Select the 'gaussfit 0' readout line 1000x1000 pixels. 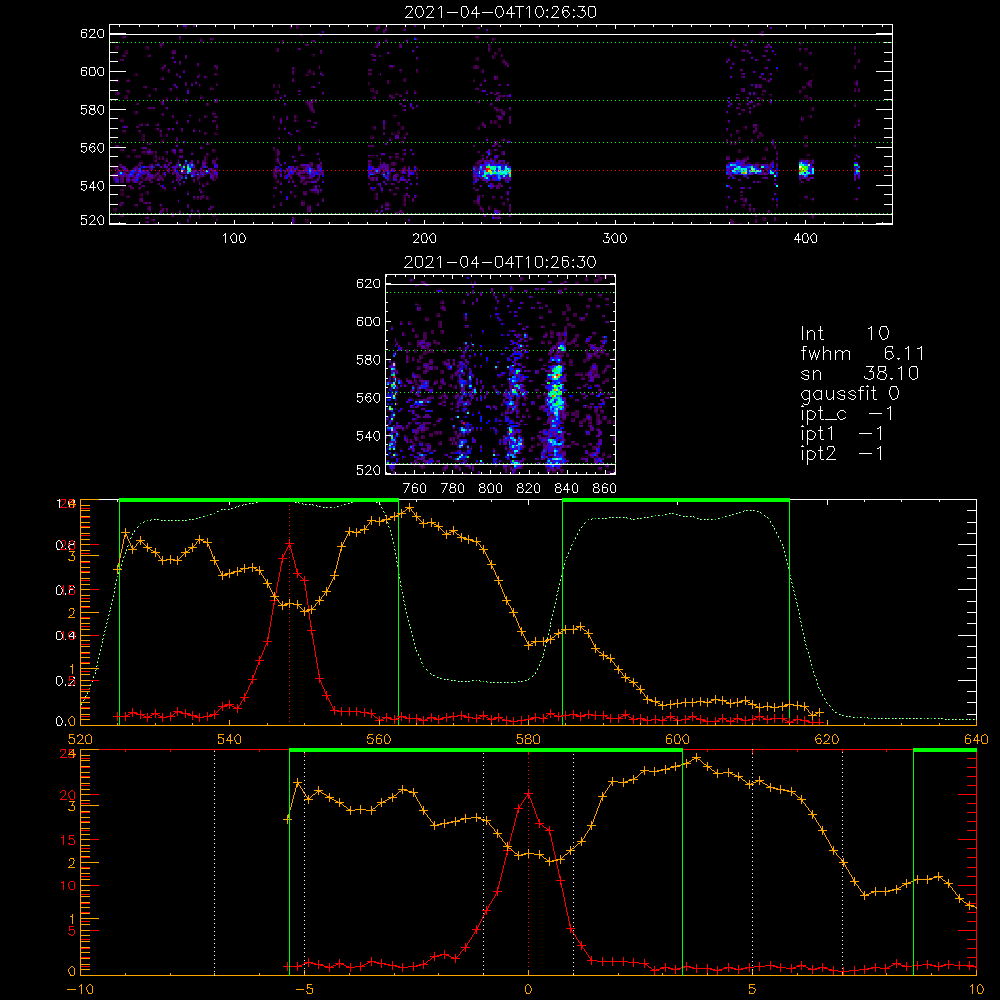(x=850, y=393)
